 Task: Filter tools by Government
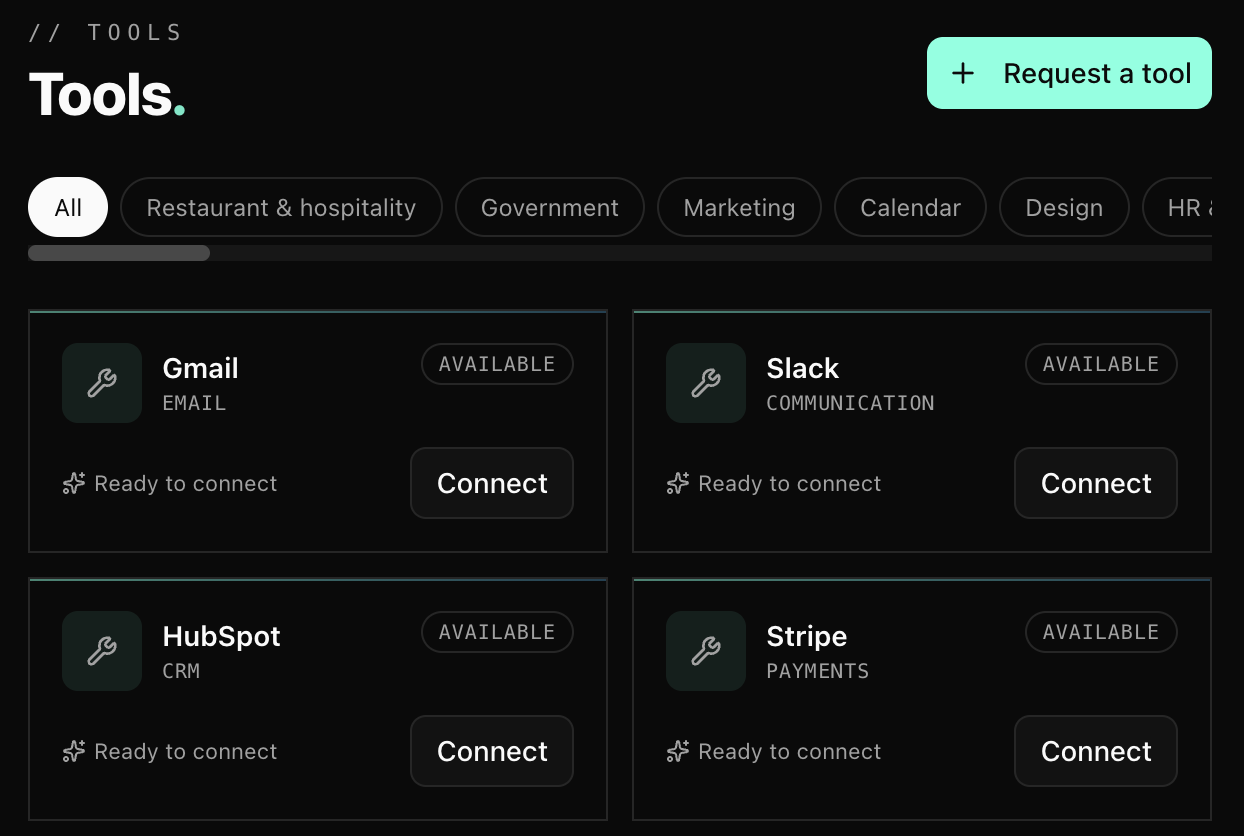(x=550, y=207)
